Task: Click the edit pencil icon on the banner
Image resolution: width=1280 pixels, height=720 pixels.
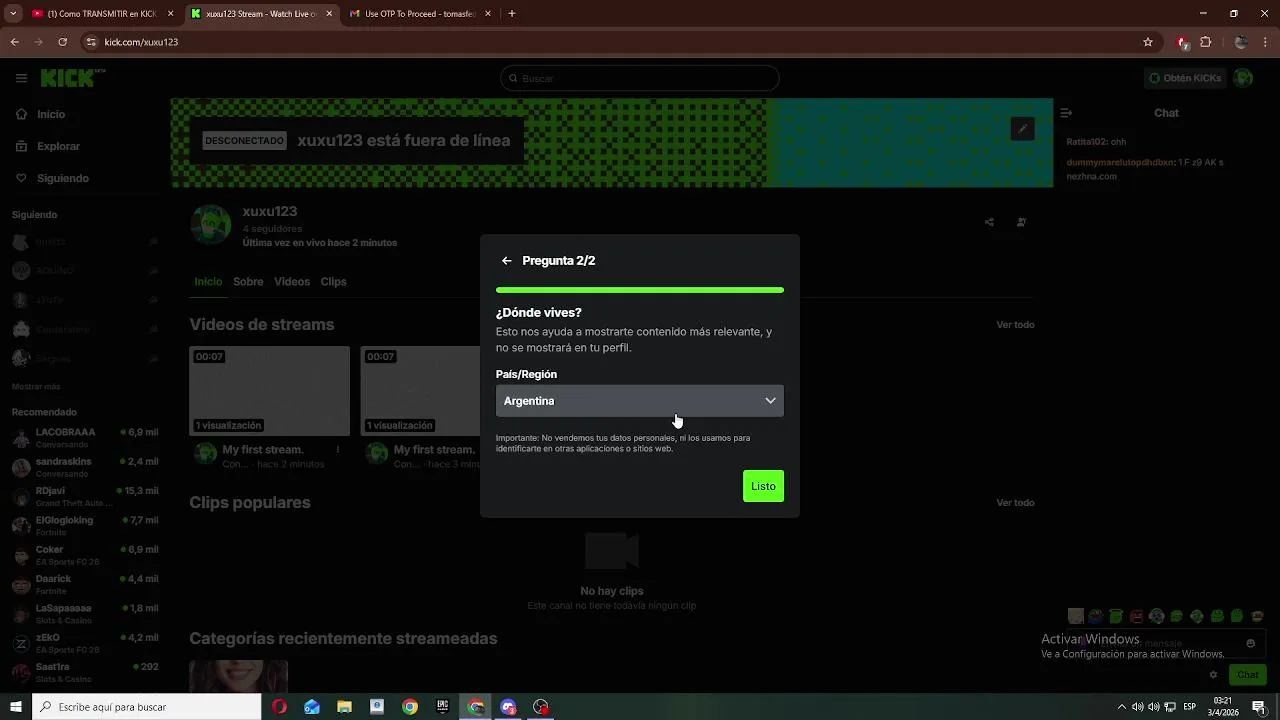Action: tap(1022, 129)
